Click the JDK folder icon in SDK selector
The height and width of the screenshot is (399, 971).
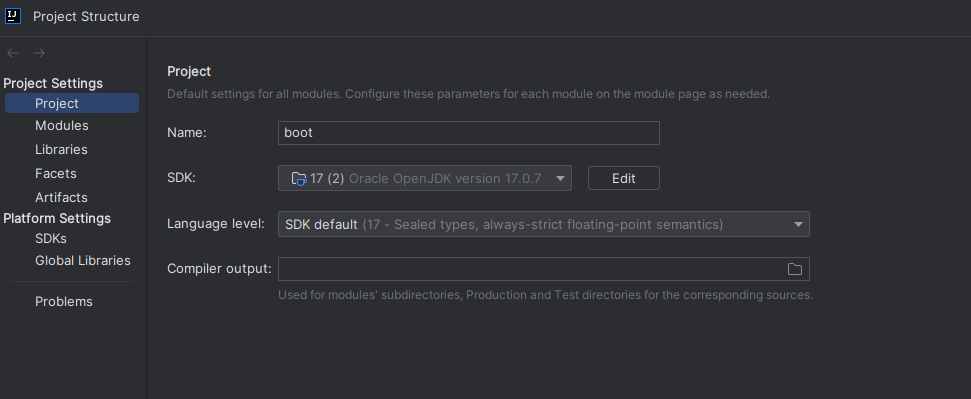click(298, 178)
